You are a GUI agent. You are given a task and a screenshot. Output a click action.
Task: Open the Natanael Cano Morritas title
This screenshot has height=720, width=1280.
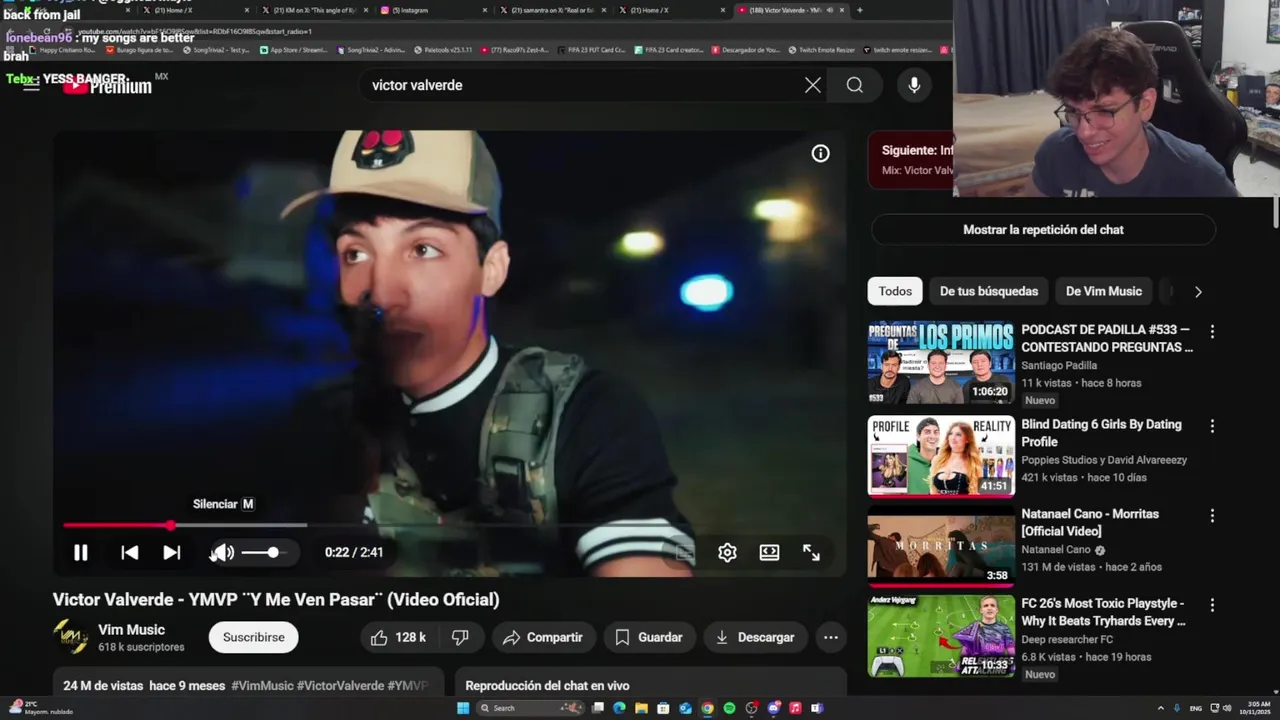tap(1090, 522)
